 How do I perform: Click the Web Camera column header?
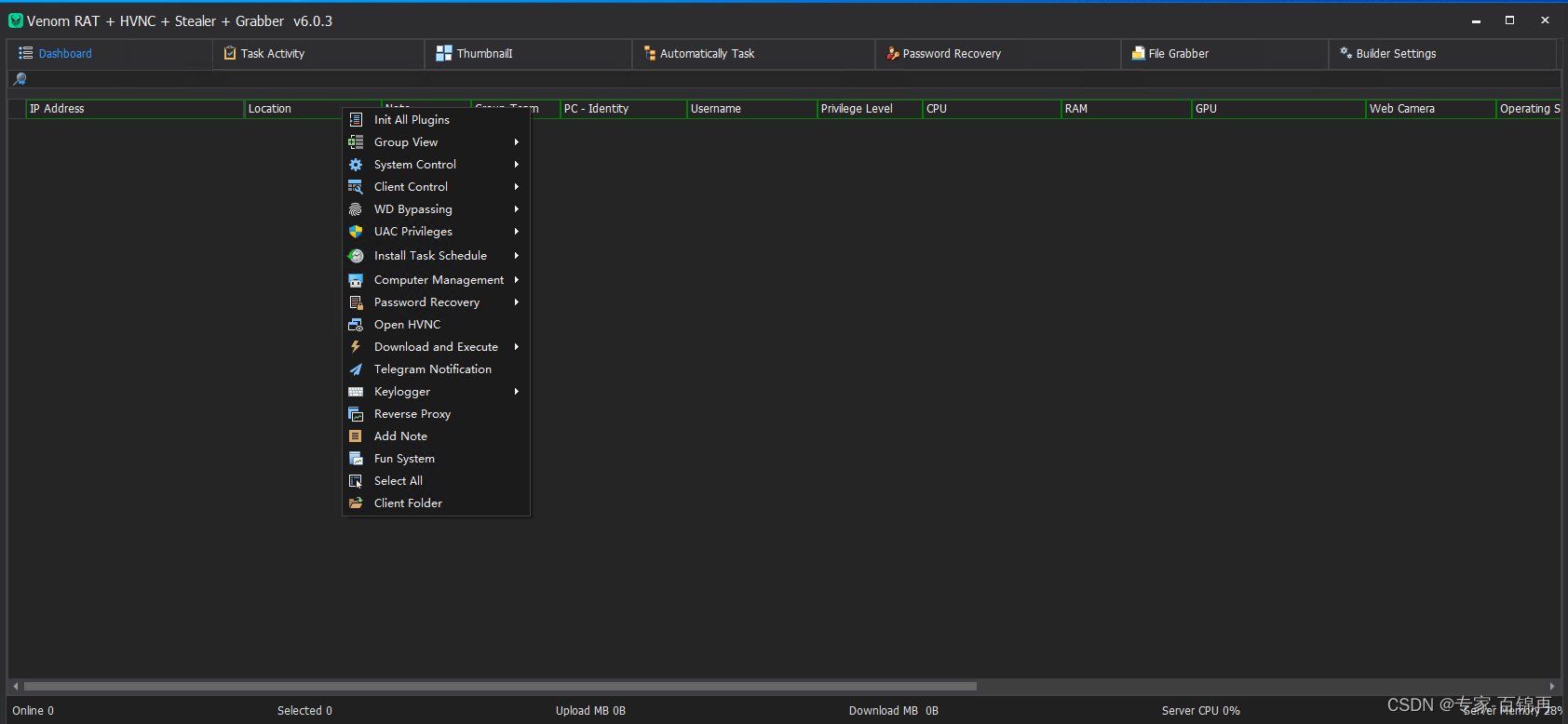point(1430,109)
